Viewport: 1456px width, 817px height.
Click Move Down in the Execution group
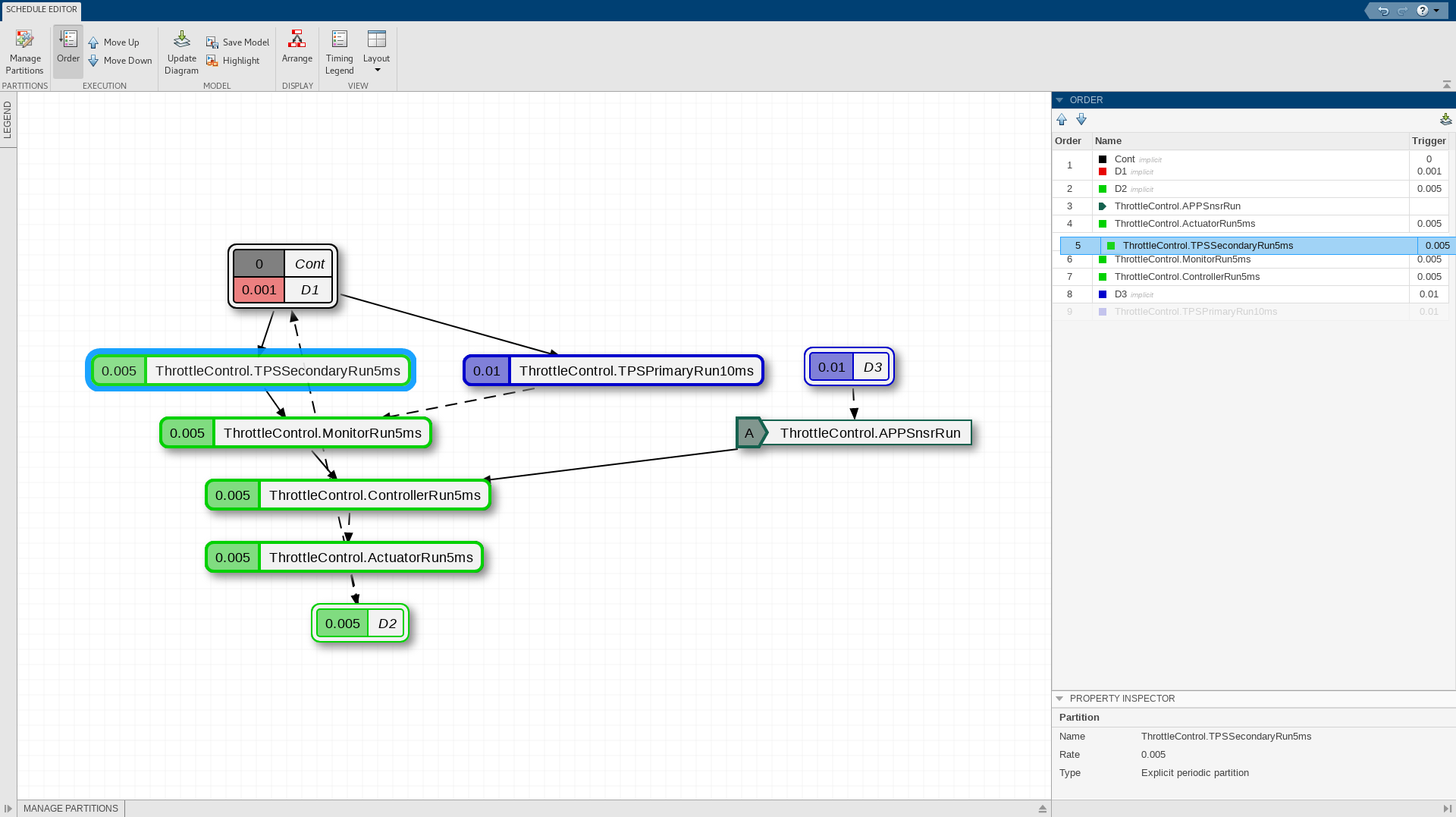(120, 61)
